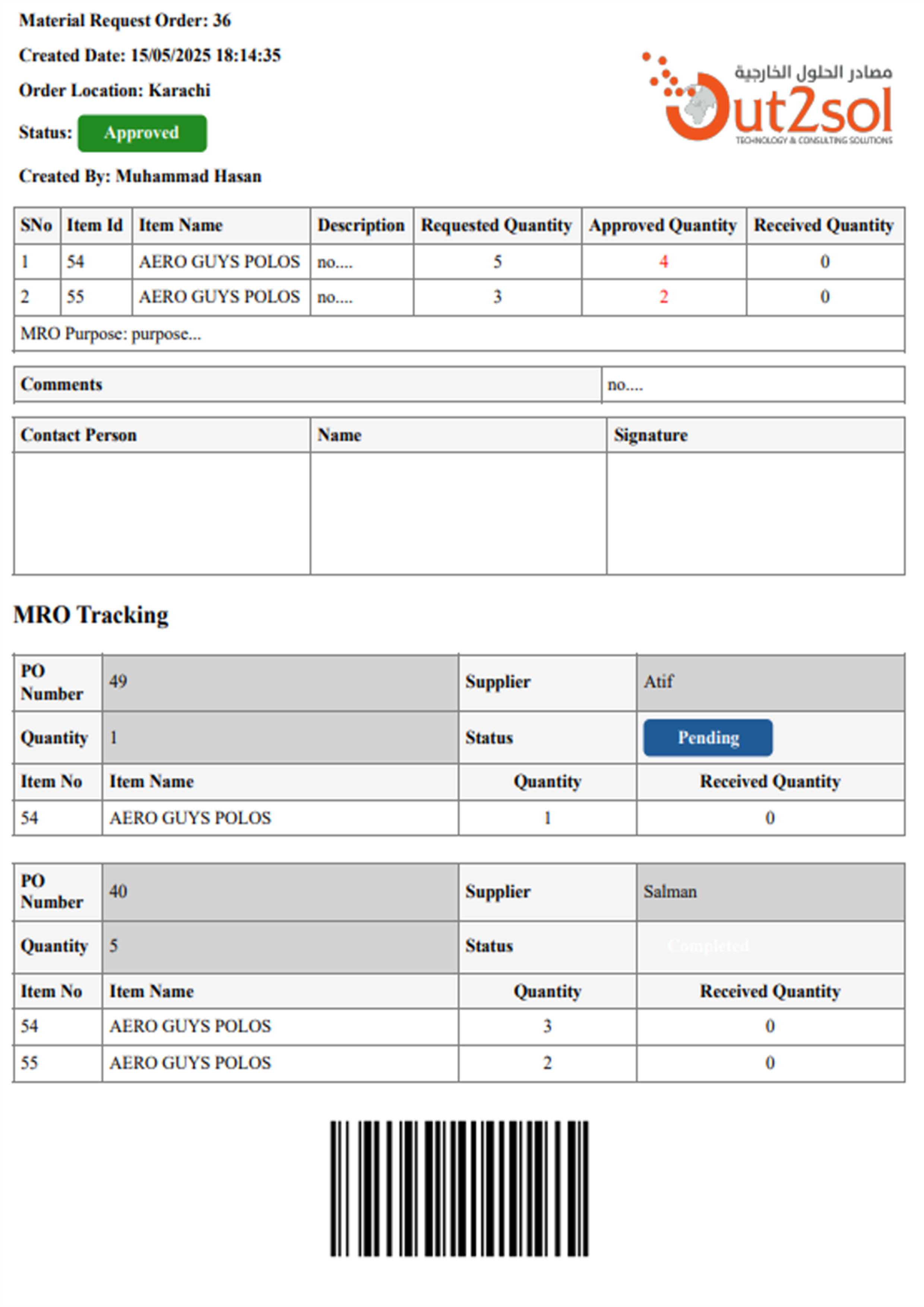The image size is (924, 1307).
Task: Click the faint Completed status for PO 40
Action: (x=708, y=946)
